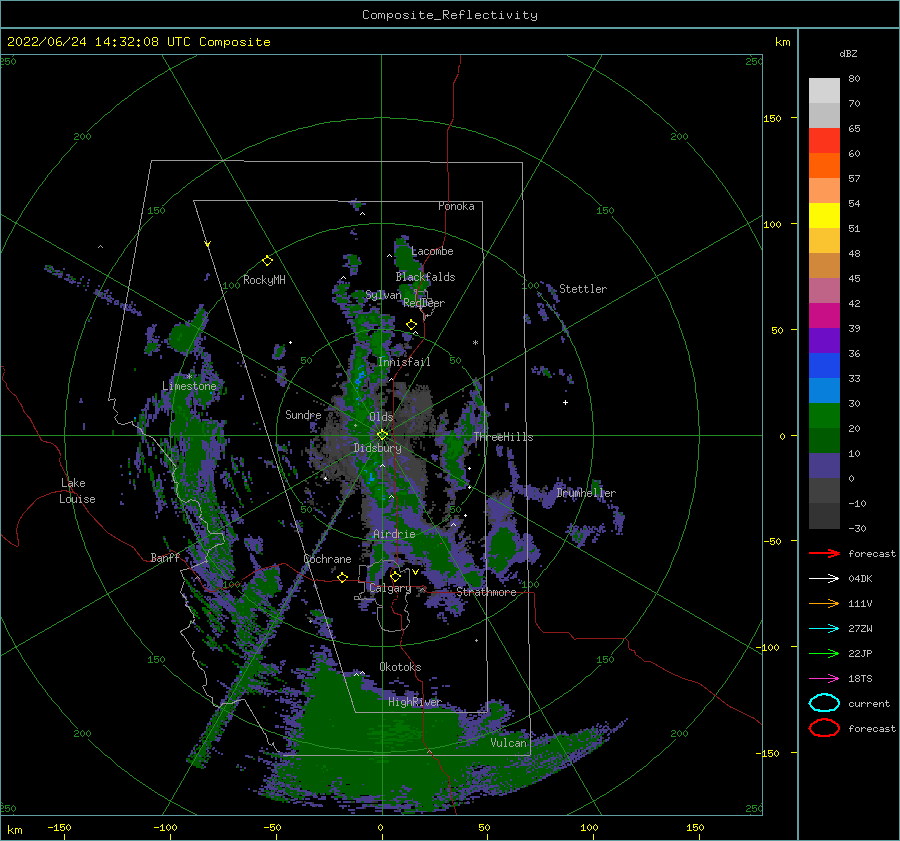The height and width of the screenshot is (841, 900).
Task: Select the Drumheller city label
Action: (586, 493)
